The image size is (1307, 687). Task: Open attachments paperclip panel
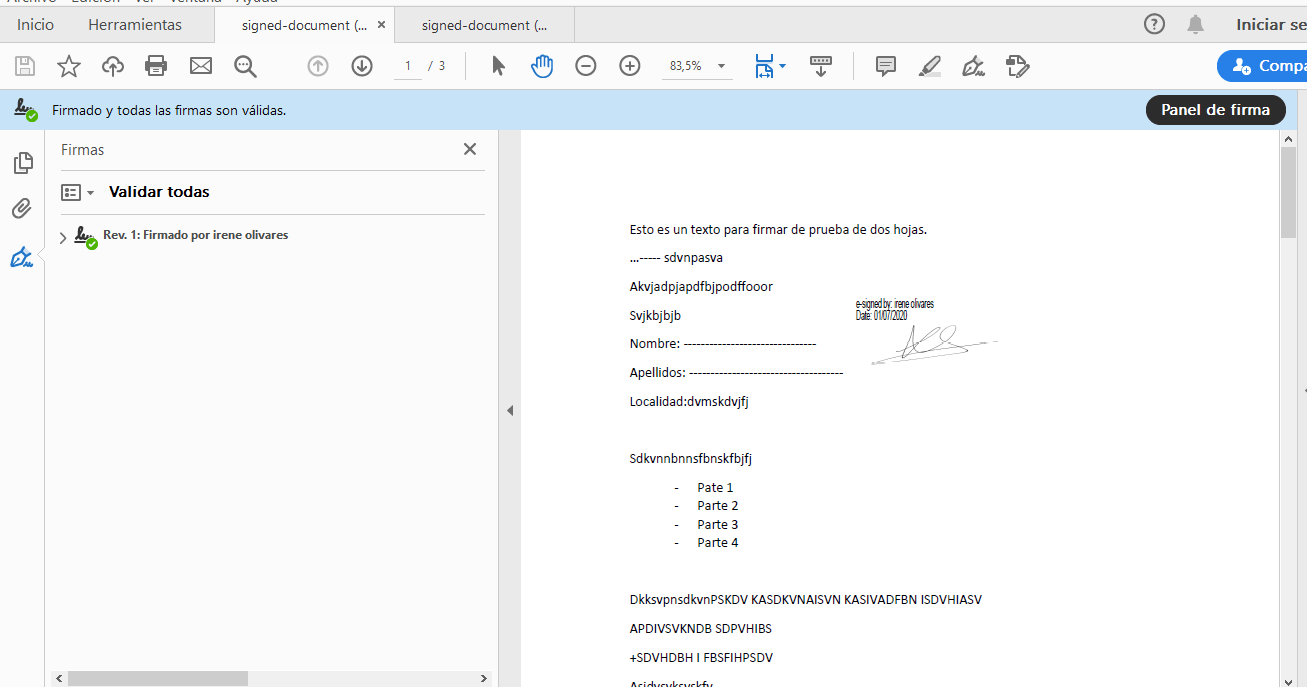pos(22,209)
